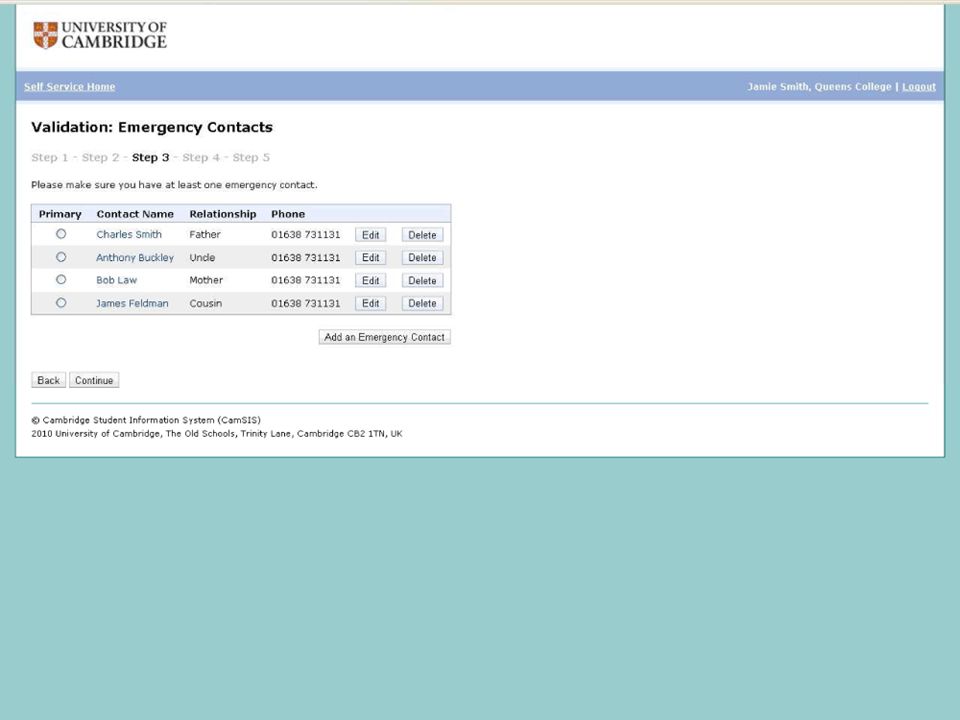Click the Mother relationship cell
This screenshot has height=720, width=960.
(206, 280)
